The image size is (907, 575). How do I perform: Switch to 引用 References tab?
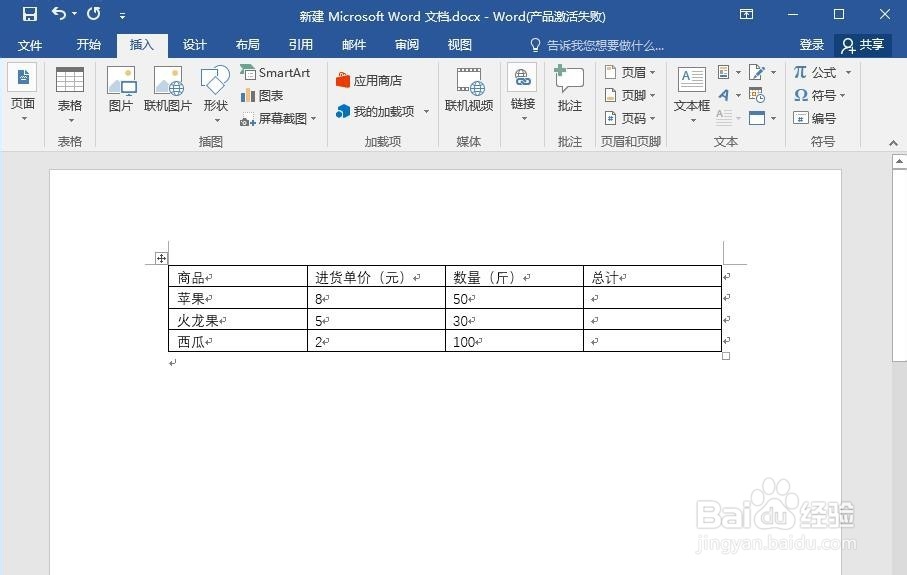(x=301, y=45)
